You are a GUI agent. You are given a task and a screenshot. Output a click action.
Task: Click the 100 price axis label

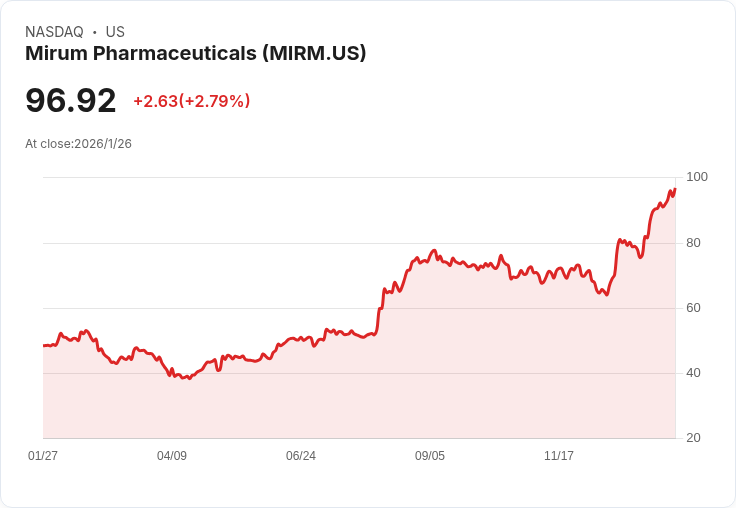[x=697, y=177]
